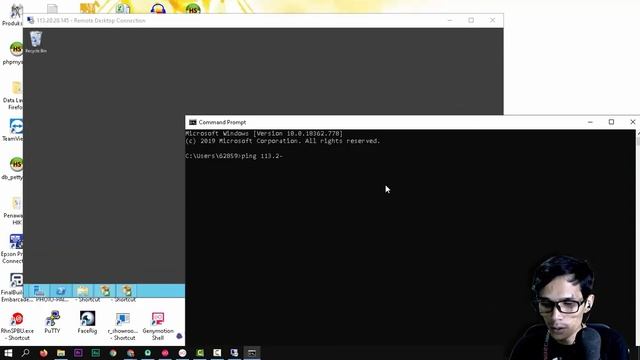
Task: Open Recycle Bin in the Remote Desktop window
Action: pos(36,42)
